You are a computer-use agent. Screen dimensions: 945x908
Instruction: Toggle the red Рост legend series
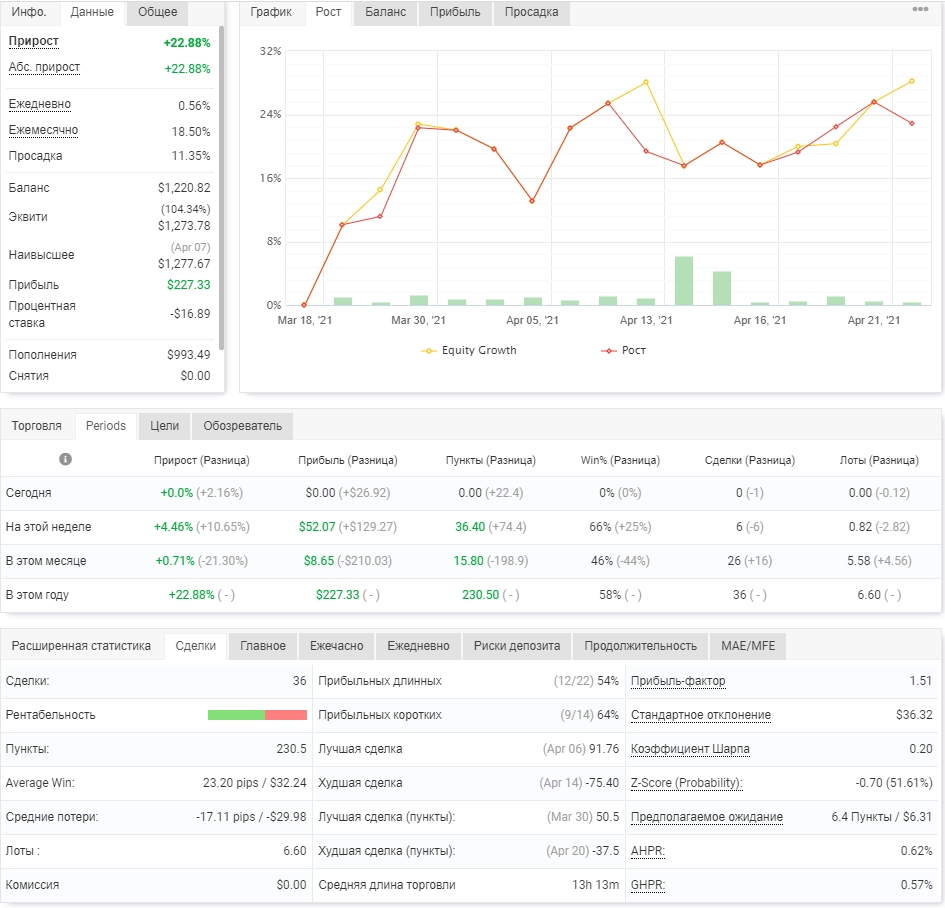[x=623, y=350]
